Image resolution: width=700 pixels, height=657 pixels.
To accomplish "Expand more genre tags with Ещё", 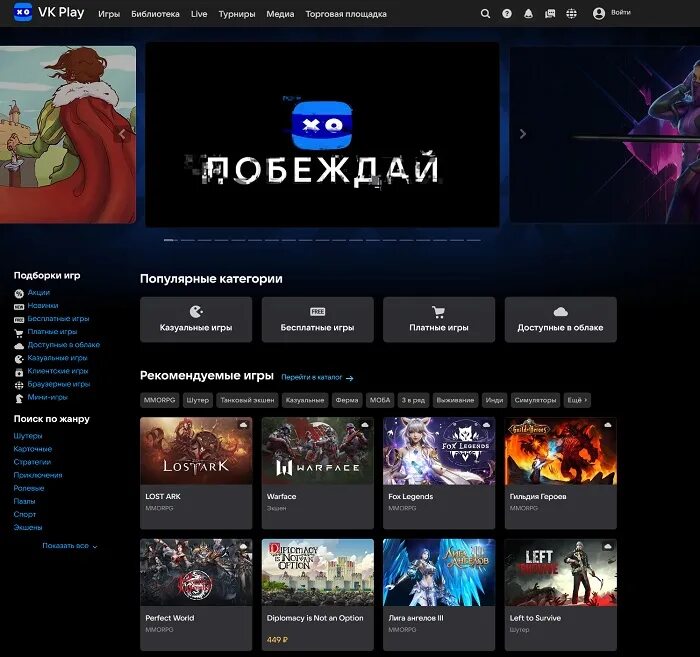I will coord(577,400).
